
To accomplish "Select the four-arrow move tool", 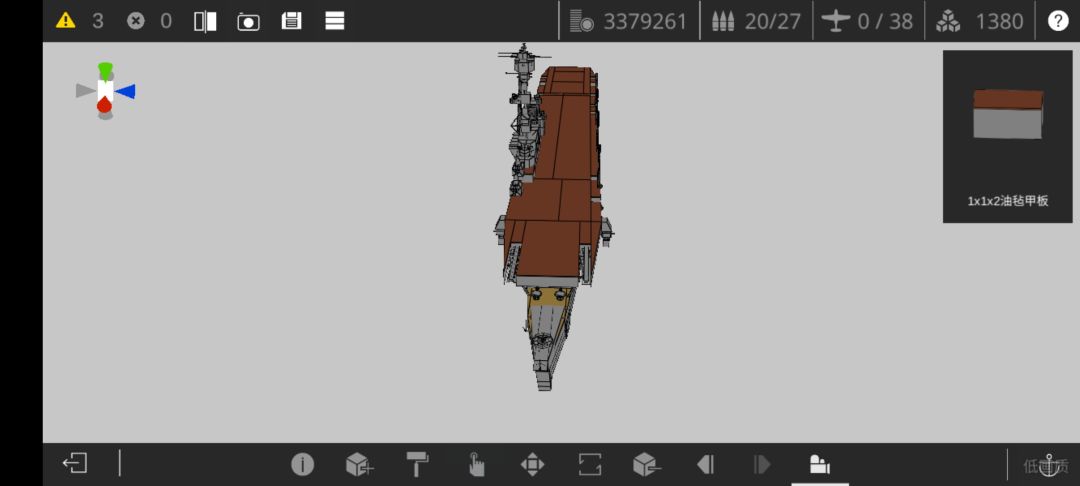I will [532, 465].
